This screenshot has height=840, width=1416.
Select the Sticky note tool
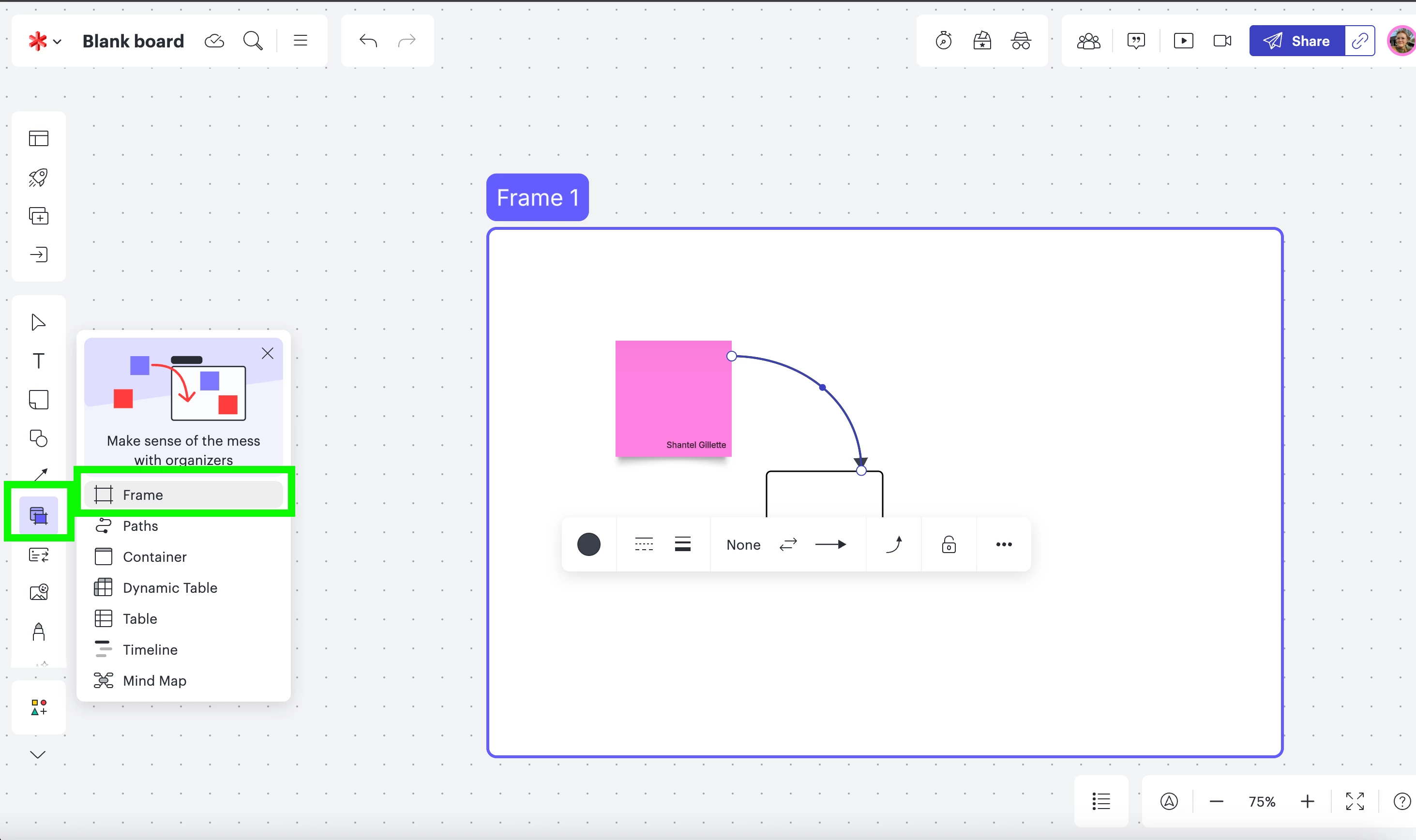(x=39, y=400)
